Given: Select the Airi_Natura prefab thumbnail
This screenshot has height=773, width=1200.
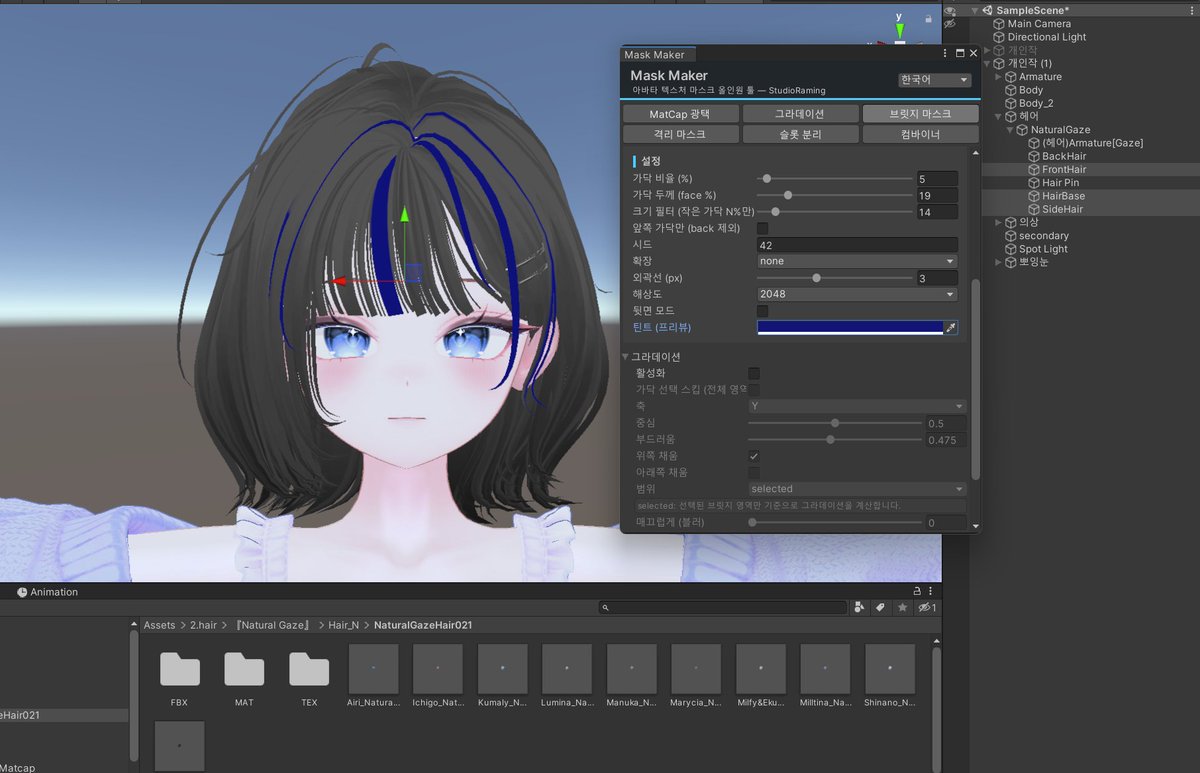Looking at the screenshot, I should (374, 669).
